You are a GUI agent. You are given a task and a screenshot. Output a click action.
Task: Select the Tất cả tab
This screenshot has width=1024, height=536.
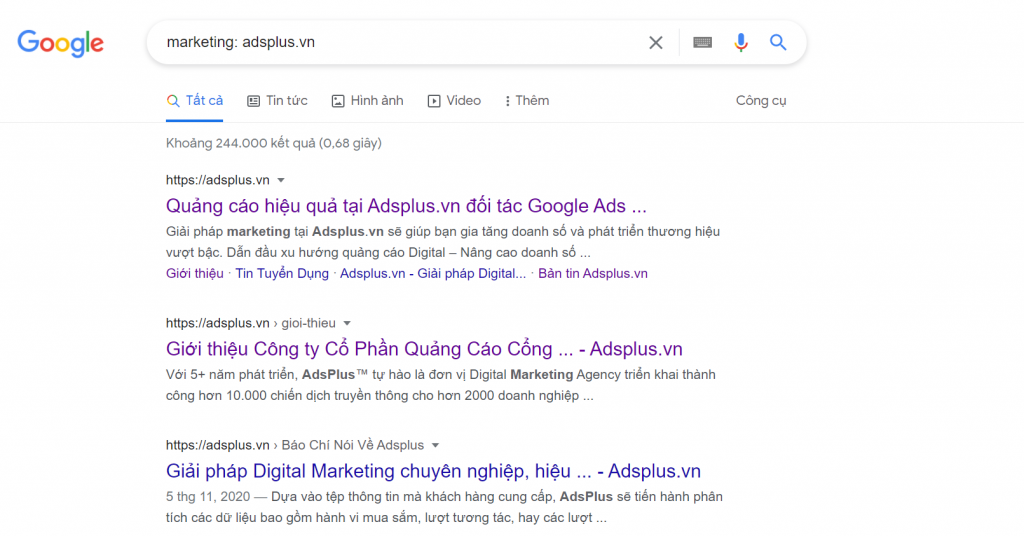click(195, 101)
